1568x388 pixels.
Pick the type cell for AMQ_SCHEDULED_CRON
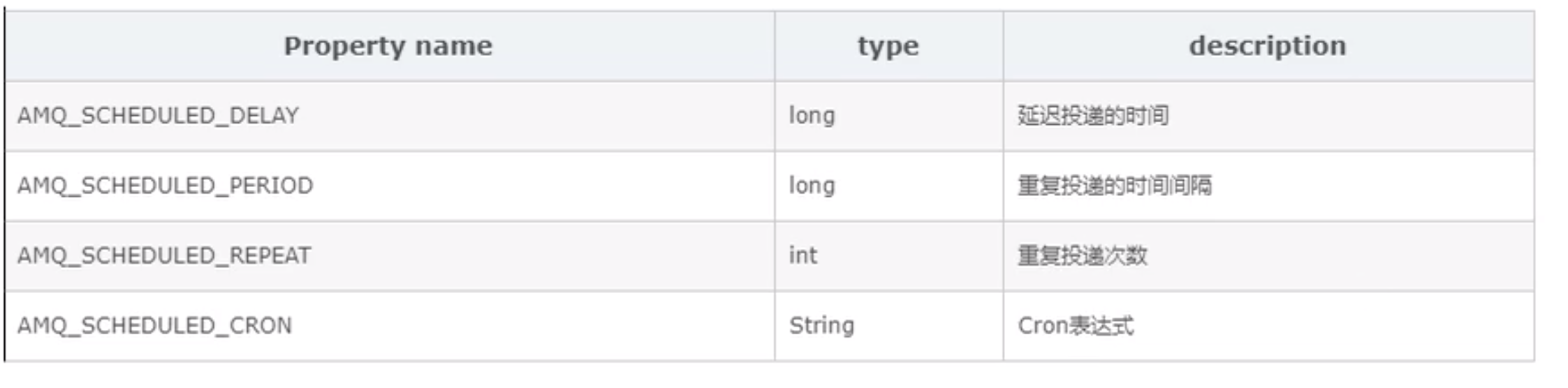pos(888,325)
